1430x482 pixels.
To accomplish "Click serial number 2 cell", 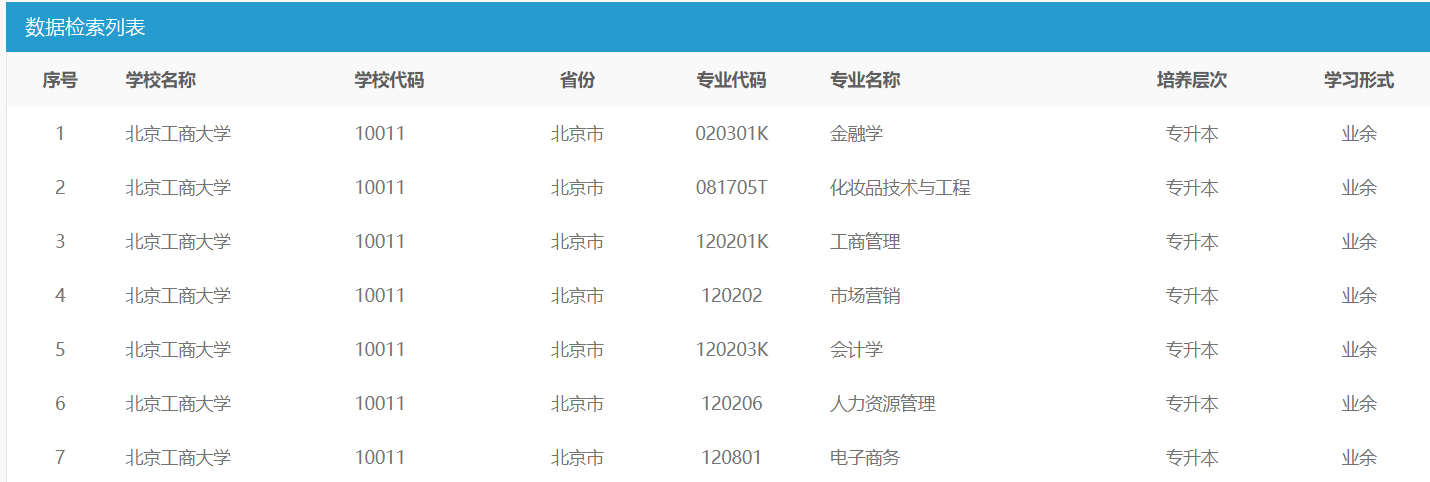I will pos(60,187).
